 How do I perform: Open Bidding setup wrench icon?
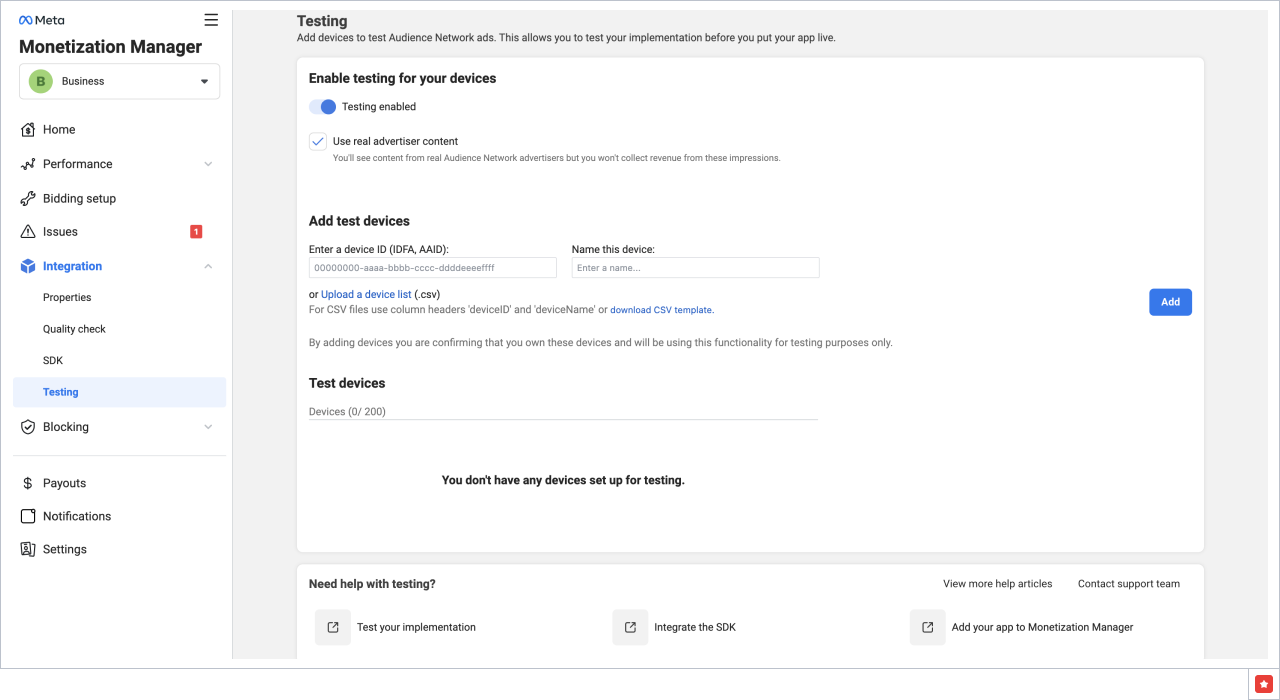[28, 199]
